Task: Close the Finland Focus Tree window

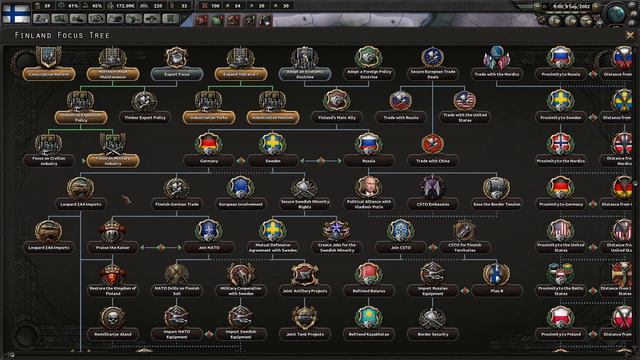Action: (x=630, y=36)
